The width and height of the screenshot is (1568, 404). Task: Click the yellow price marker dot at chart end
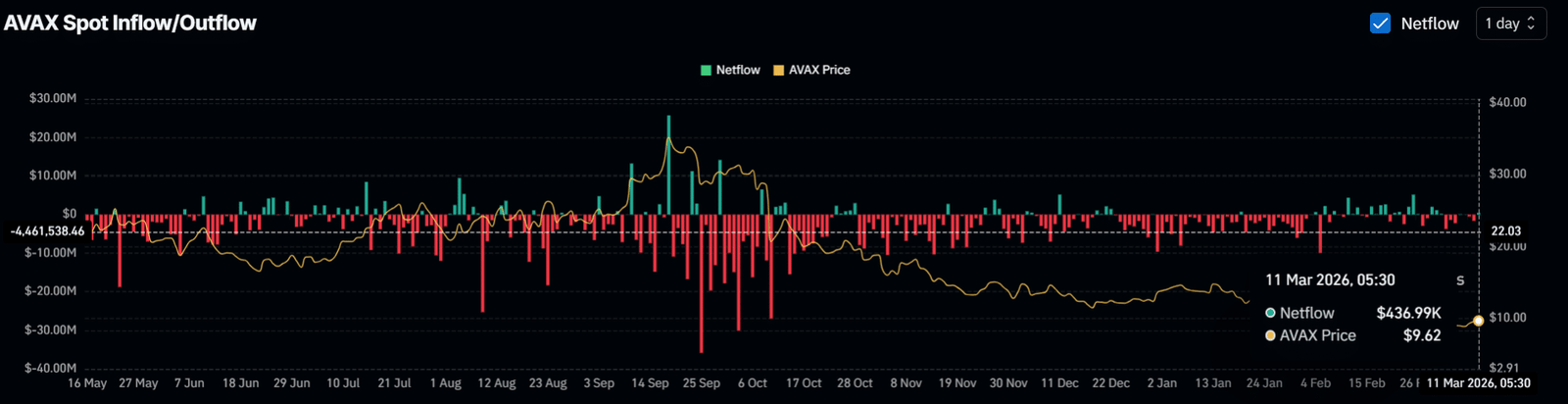pos(1478,321)
